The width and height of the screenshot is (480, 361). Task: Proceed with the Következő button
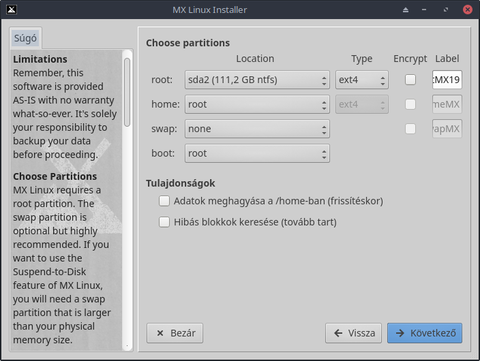coord(425,333)
